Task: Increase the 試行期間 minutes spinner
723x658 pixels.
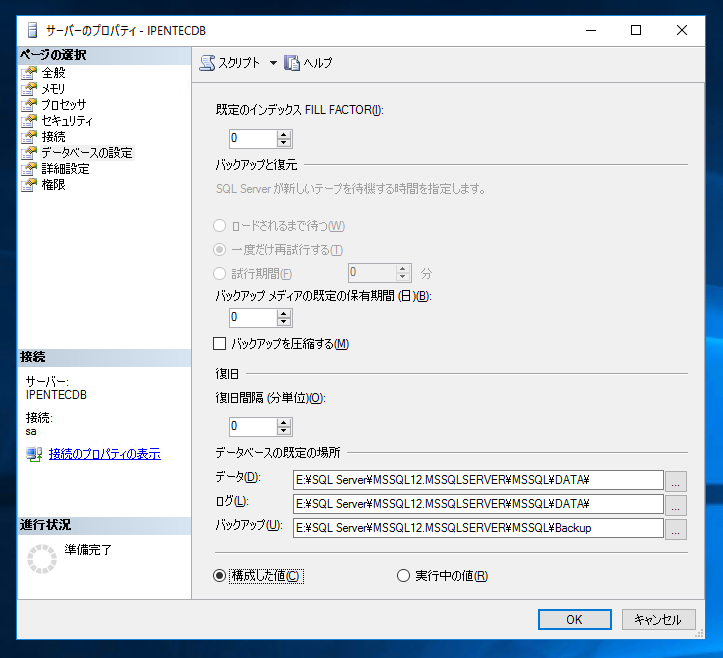Action: pos(403,268)
